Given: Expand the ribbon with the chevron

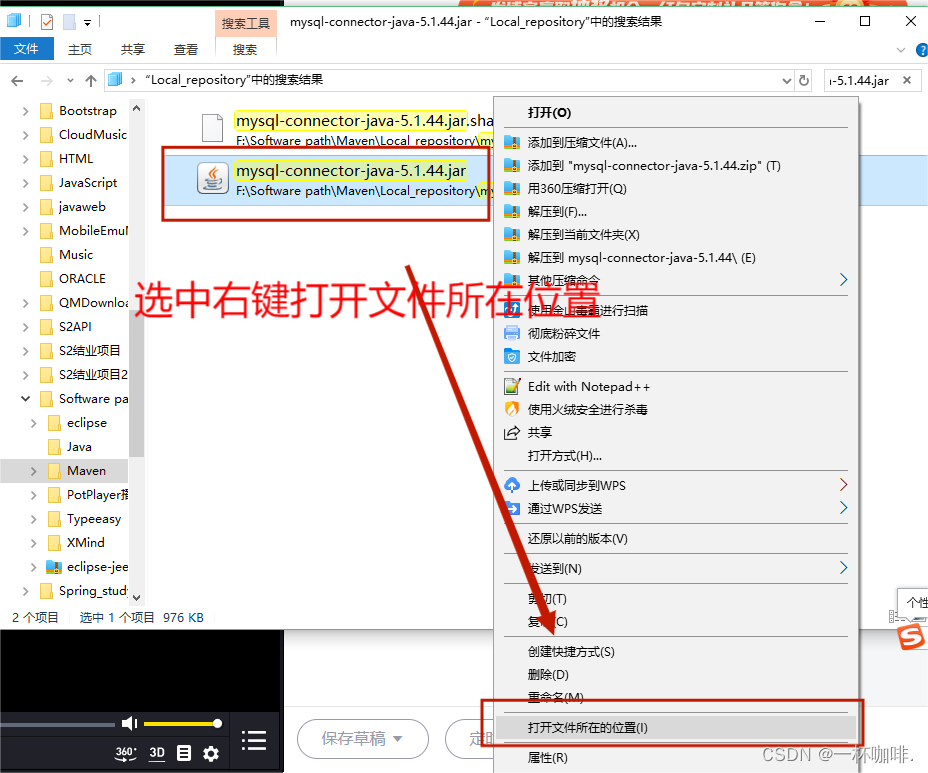Looking at the screenshot, I should point(901,50).
